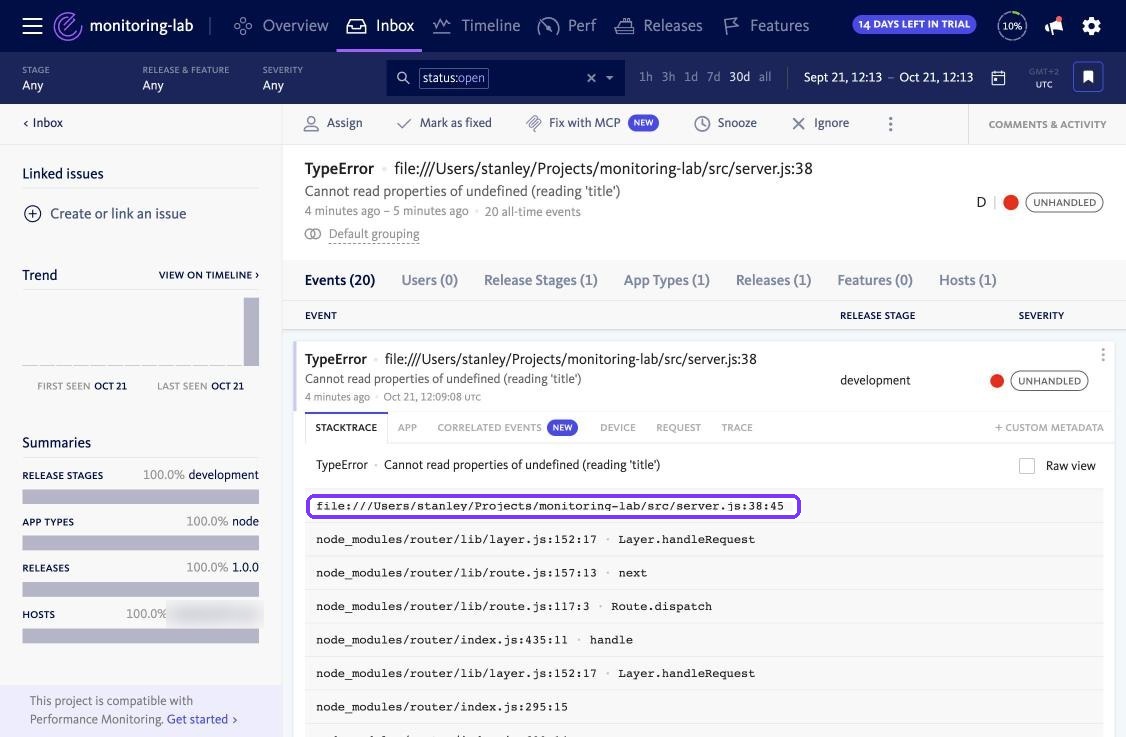Switch to the Releases (1) tab
1126x737 pixels.
click(773, 280)
